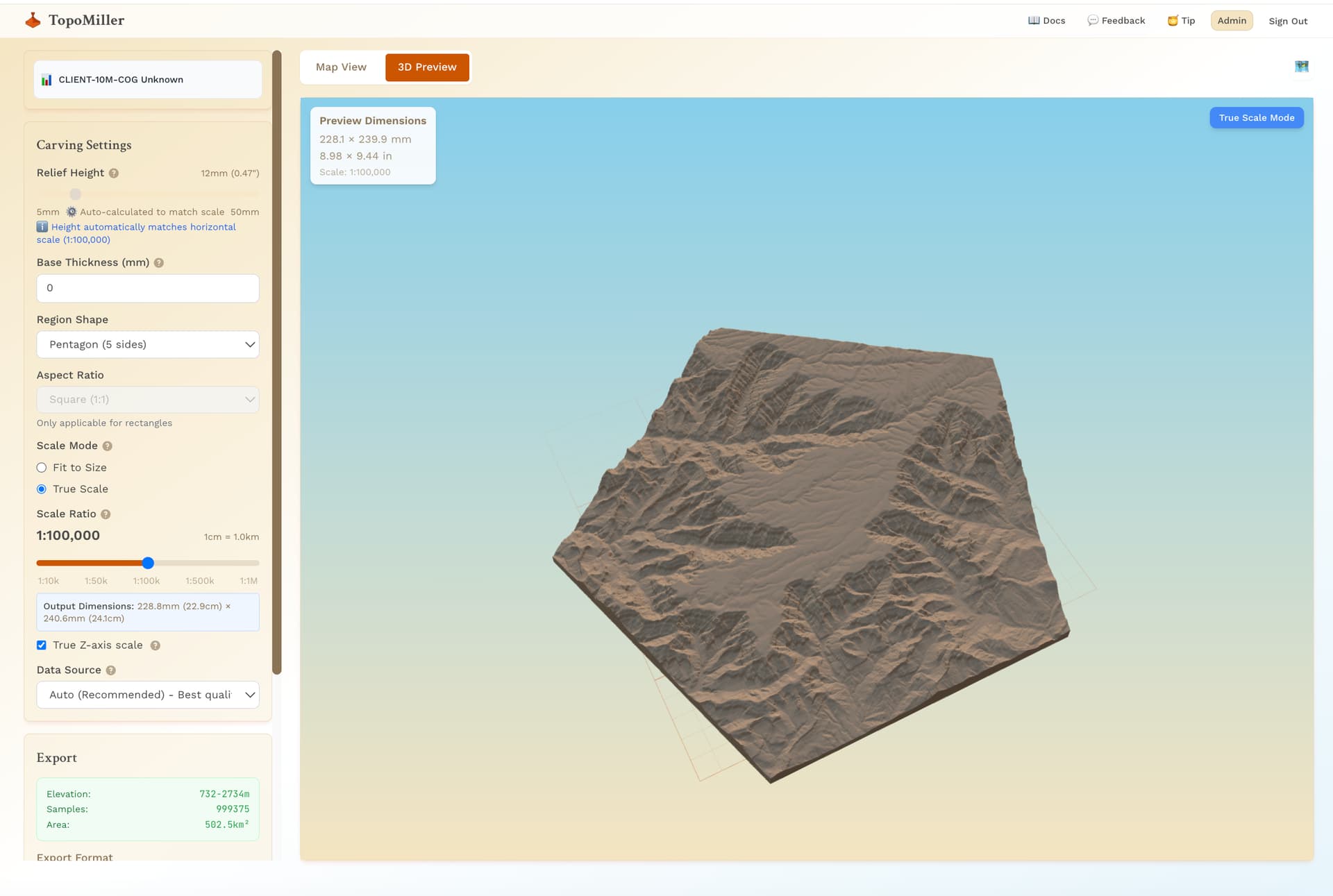Click the Data Source help icon

coord(111,670)
